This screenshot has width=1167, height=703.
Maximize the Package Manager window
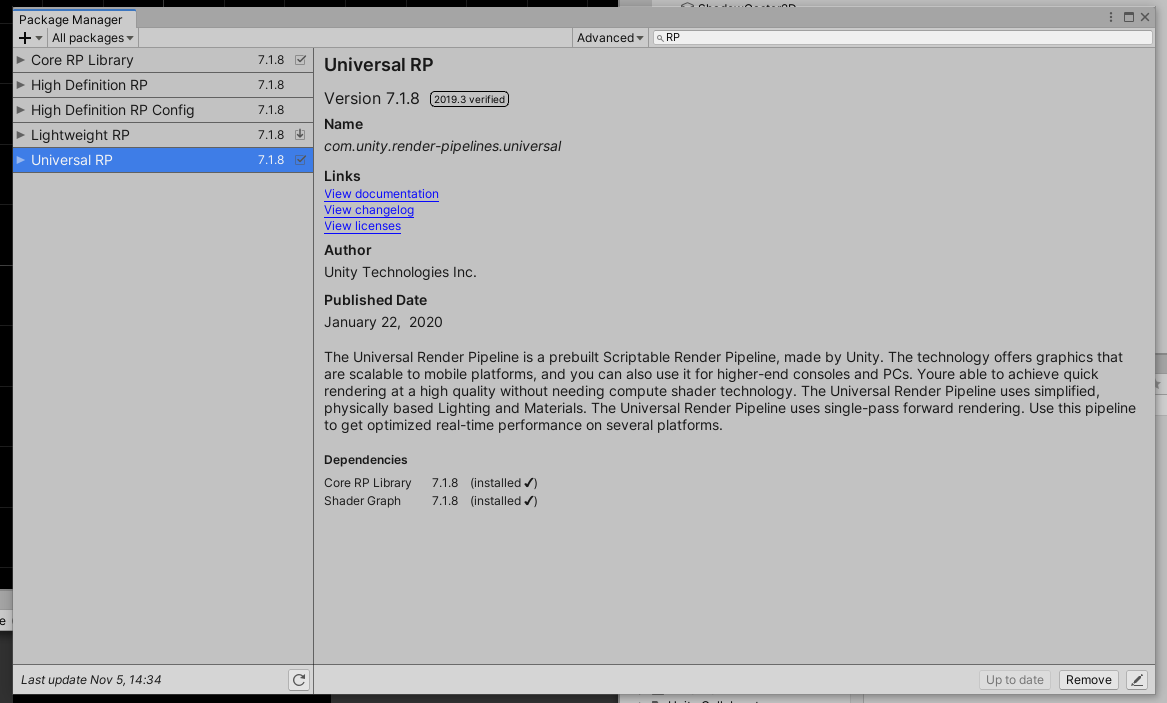[x=1129, y=17]
